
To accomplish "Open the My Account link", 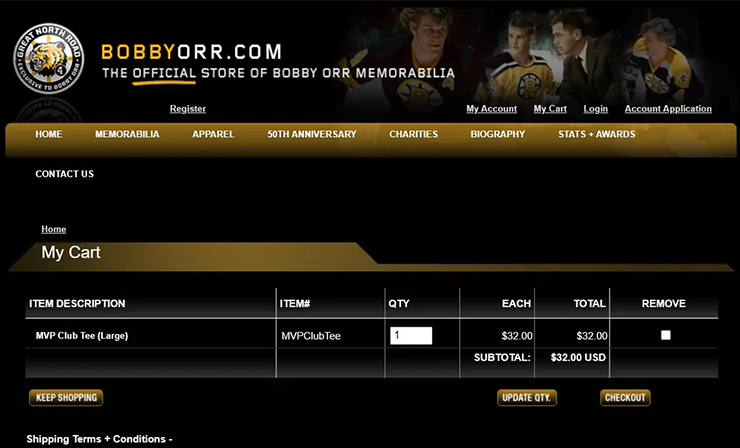I will 491,109.
